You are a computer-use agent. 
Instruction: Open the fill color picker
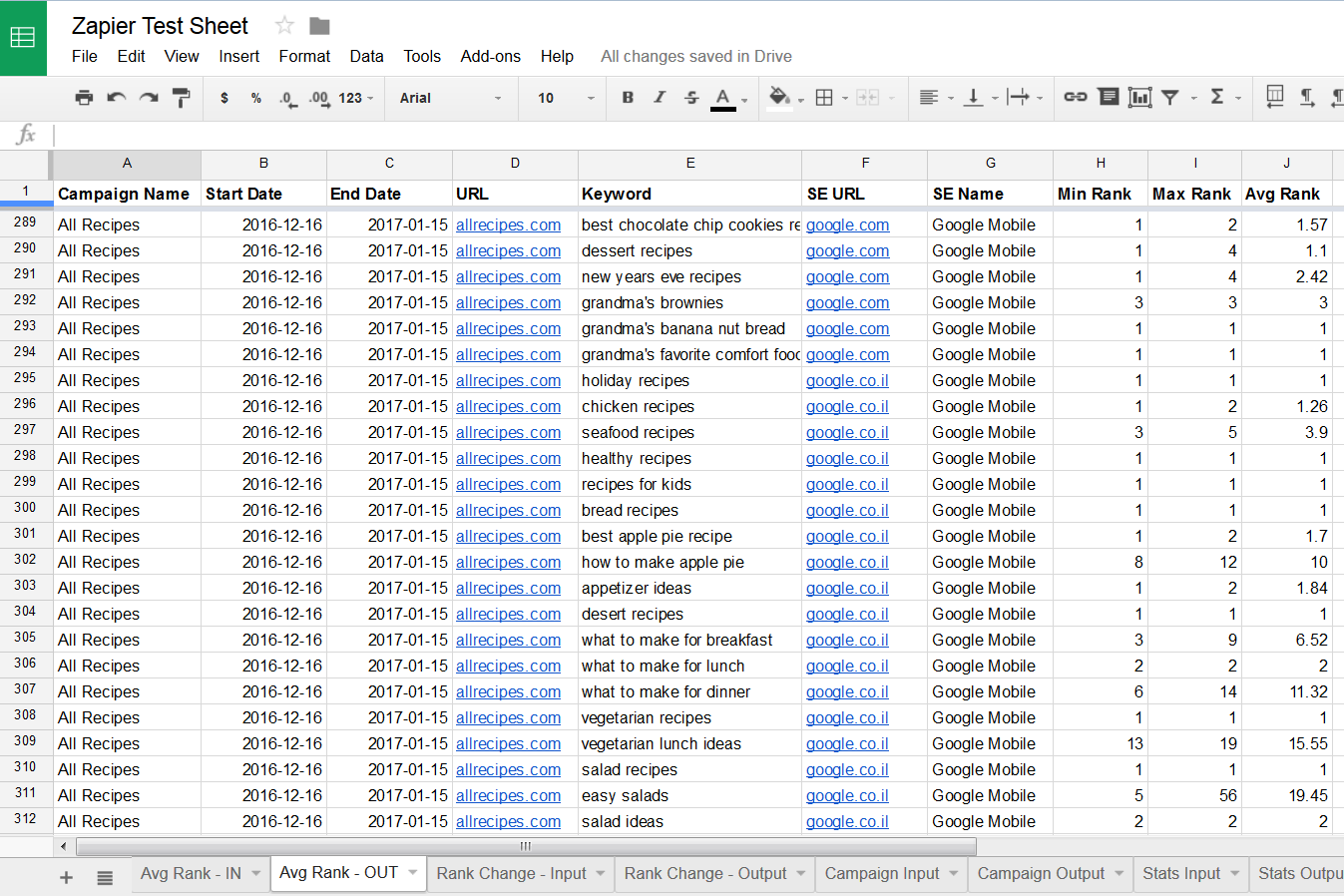[780, 97]
